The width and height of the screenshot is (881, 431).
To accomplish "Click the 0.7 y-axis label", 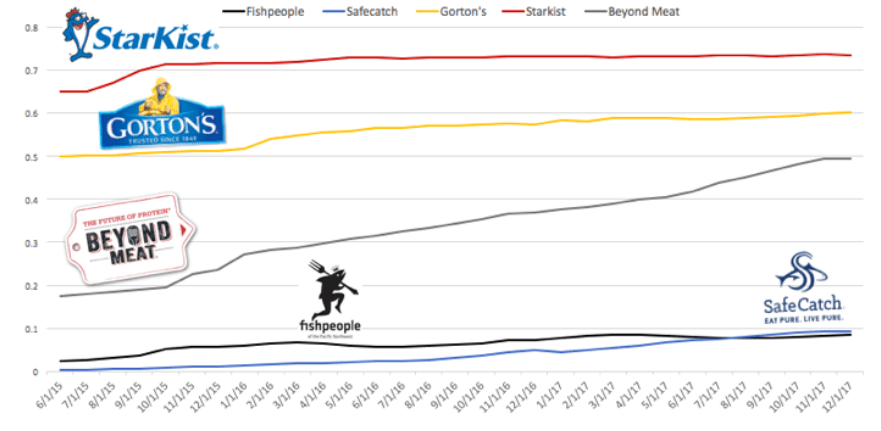I will click(33, 70).
